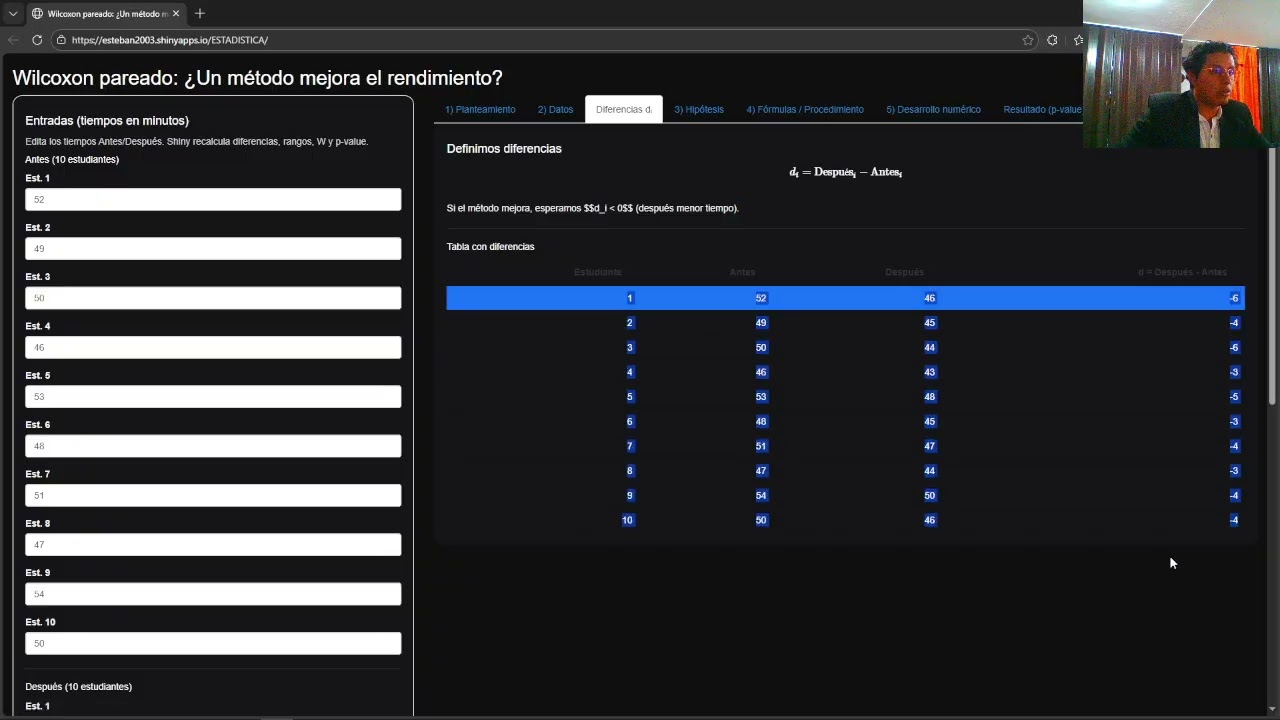This screenshot has height=720, width=1280.
Task: Bookmark this page with star icon
Action: coord(1028,40)
